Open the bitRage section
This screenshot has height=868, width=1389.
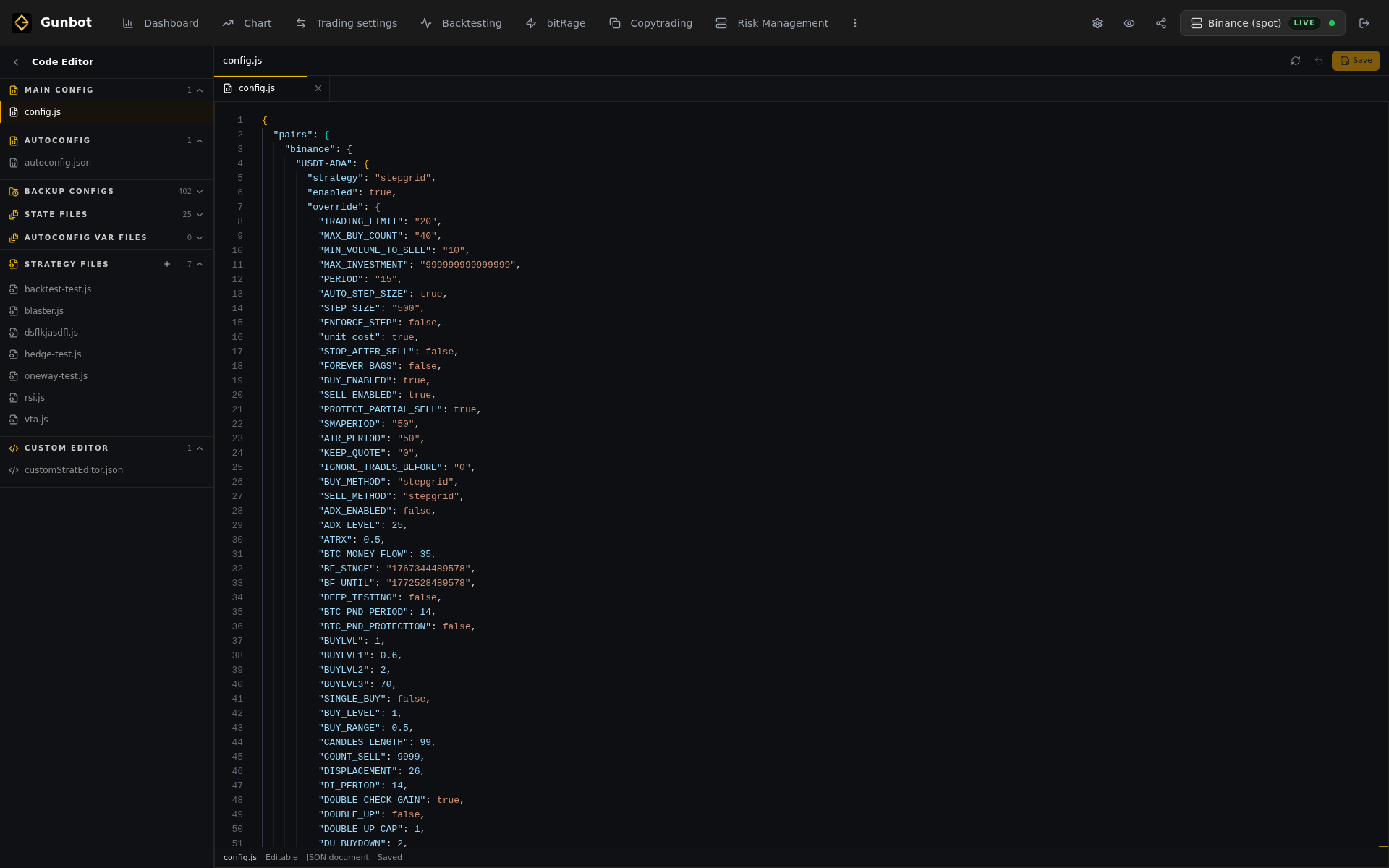(556, 23)
